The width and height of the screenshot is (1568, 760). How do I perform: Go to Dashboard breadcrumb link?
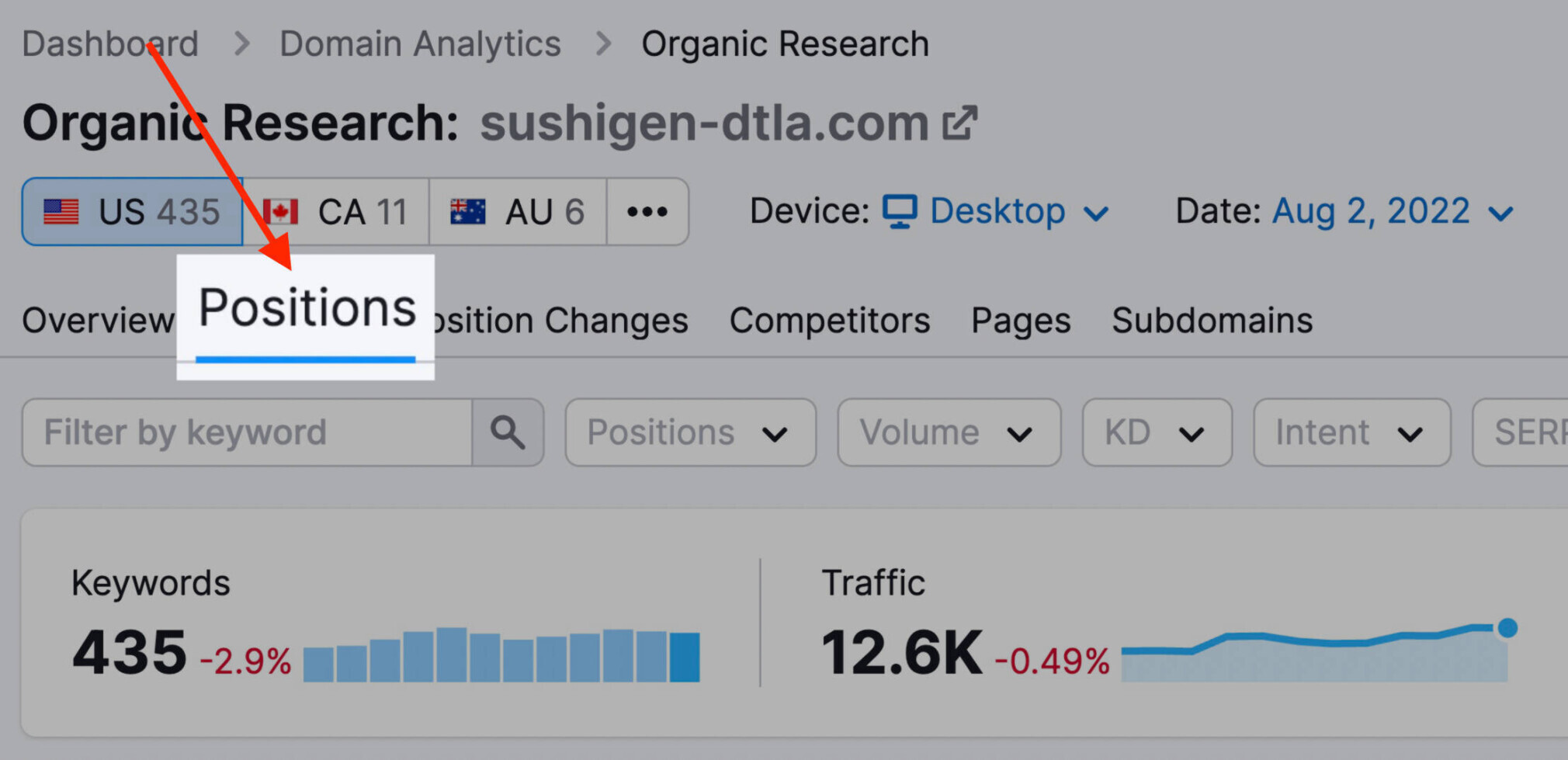click(x=110, y=43)
